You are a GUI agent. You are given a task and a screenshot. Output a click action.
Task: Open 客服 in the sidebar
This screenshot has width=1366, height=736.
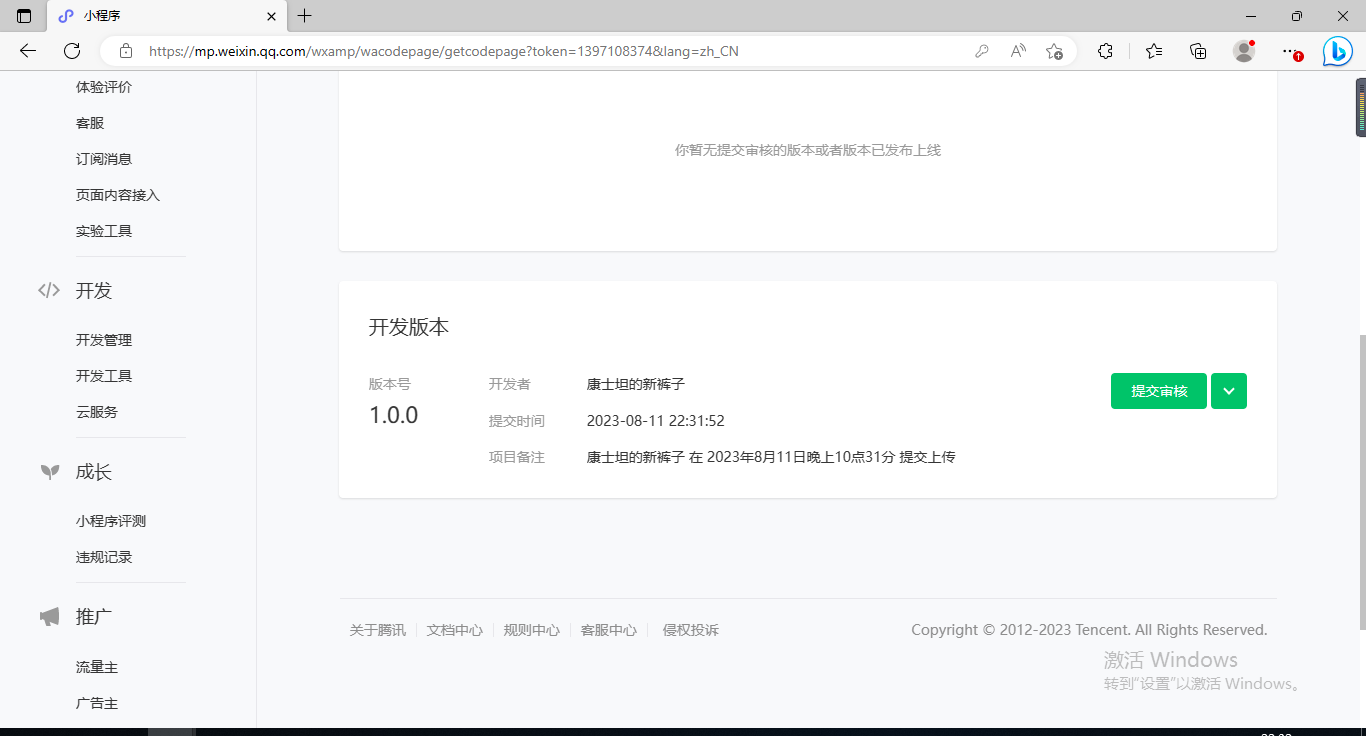point(90,123)
